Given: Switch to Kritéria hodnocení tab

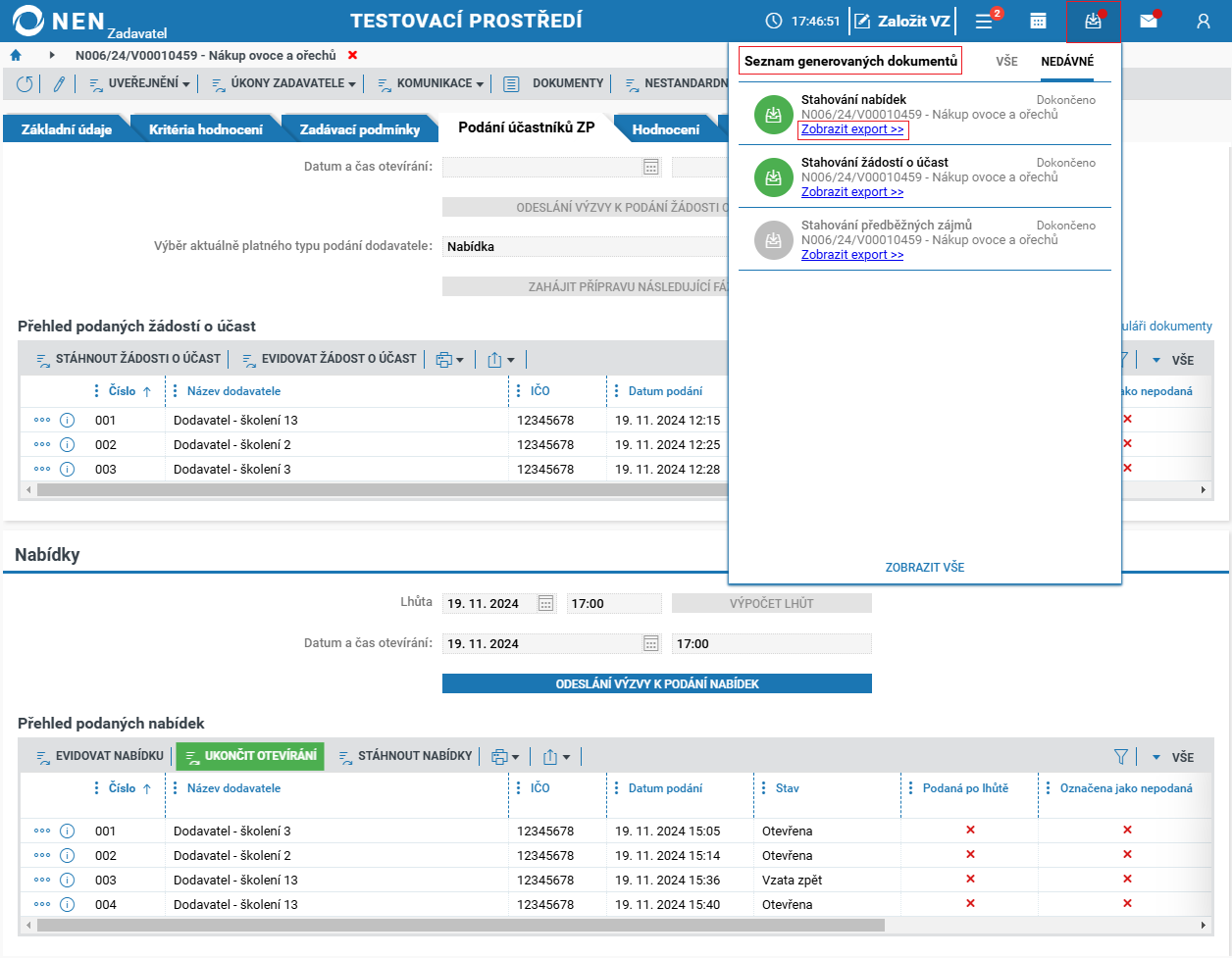Looking at the screenshot, I should [206, 129].
